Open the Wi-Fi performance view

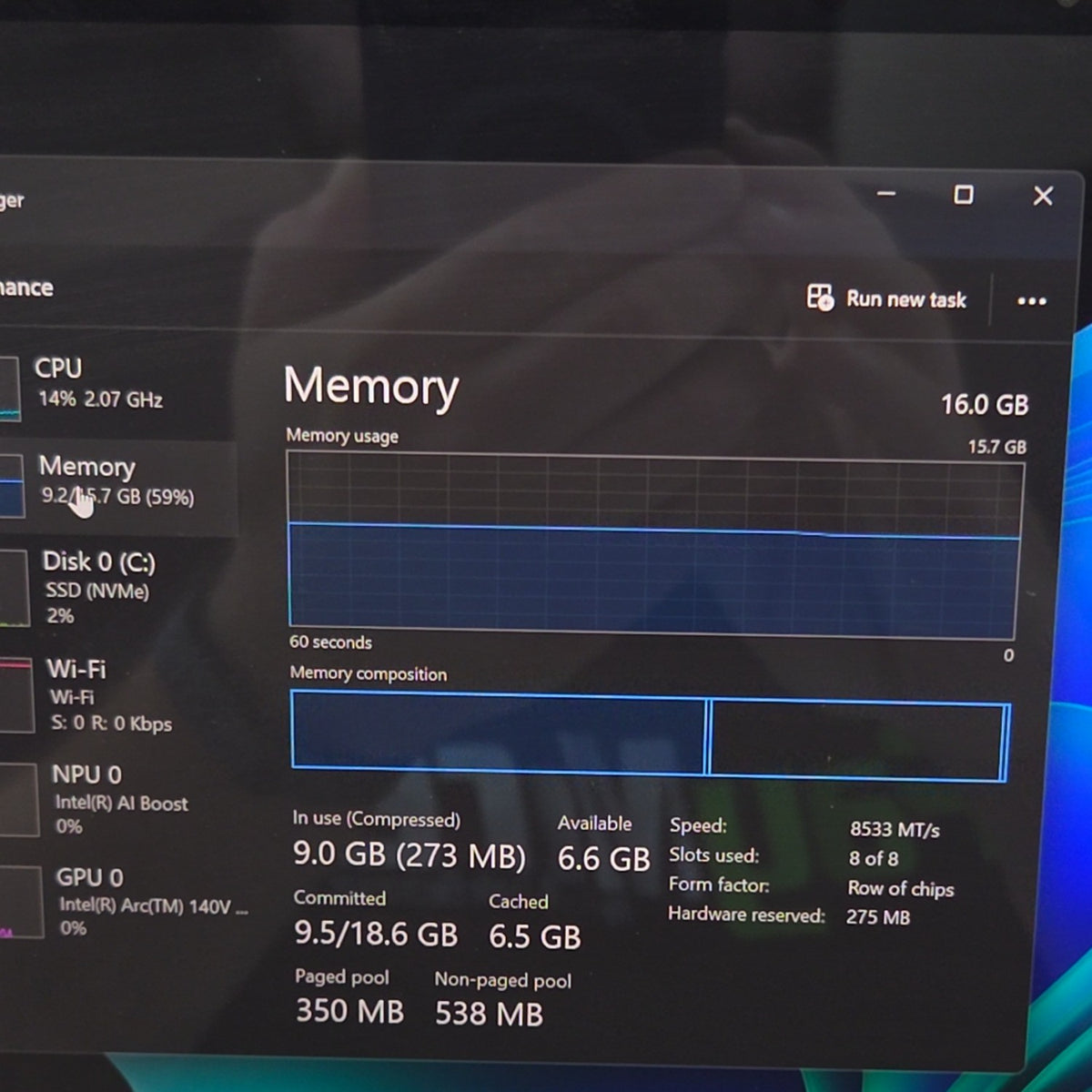118,695
